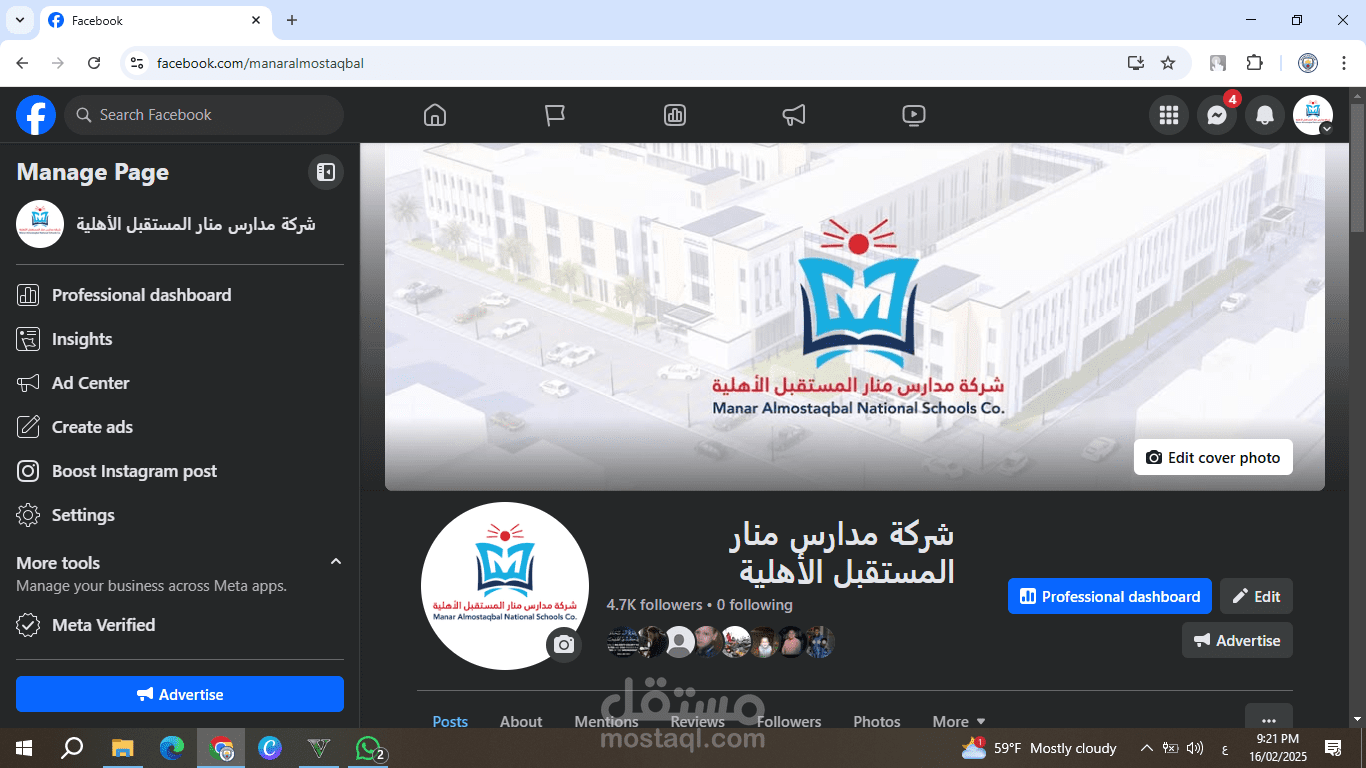Click the 0 following link
The width and height of the screenshot is (1366, 768).
tap(754, 605)
